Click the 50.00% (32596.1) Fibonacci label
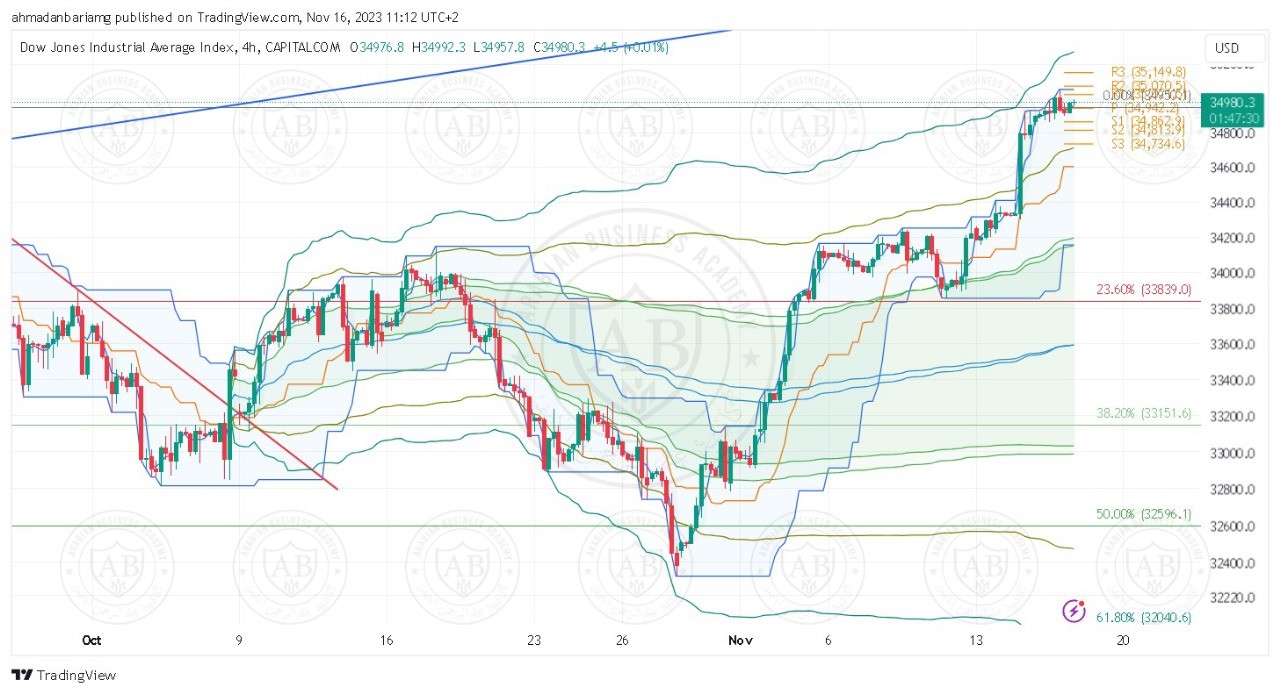The image size is (1280, 694). [1144, 514]
